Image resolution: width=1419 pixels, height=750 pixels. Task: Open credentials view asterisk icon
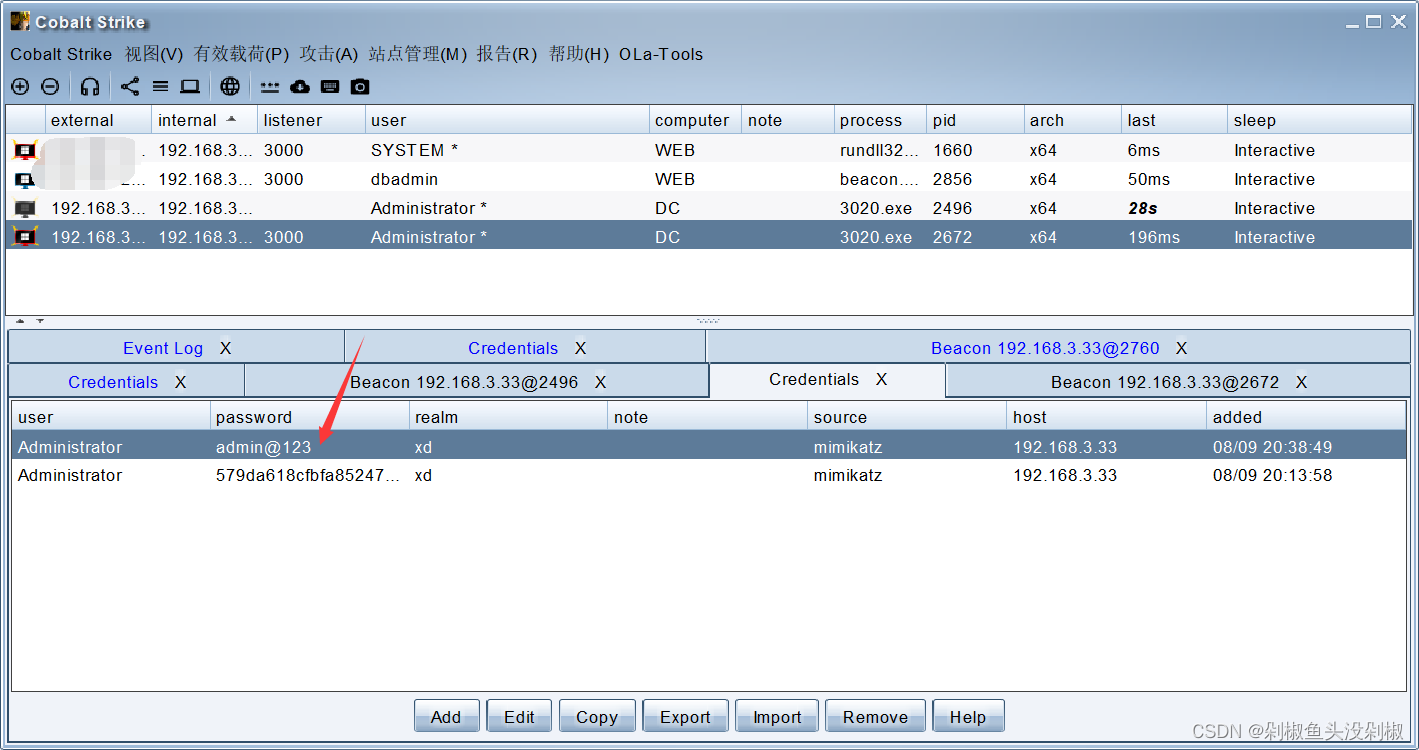point(270,87)
